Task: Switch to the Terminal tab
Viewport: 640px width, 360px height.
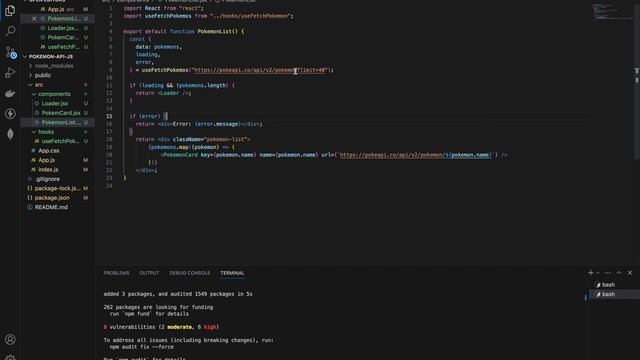Action: point(232,273)
